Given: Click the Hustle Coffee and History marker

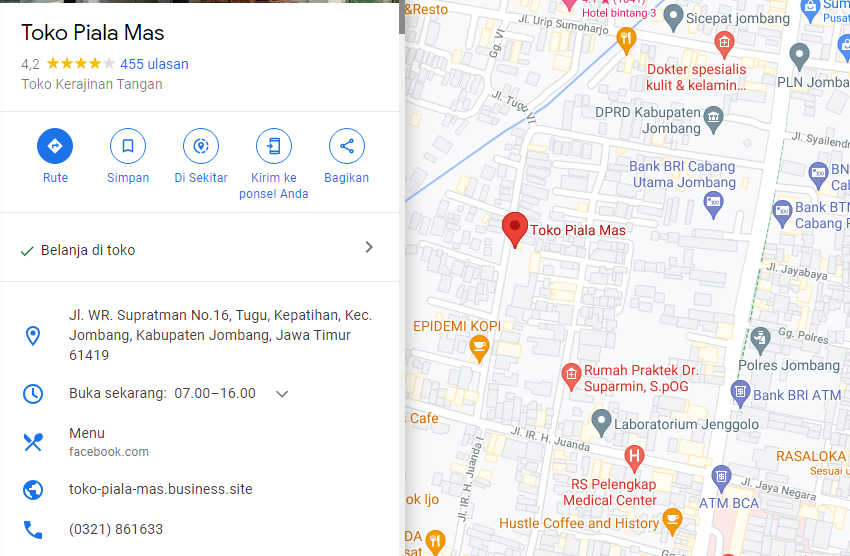Looking at the screenshot, I should [x=672, y=521].
